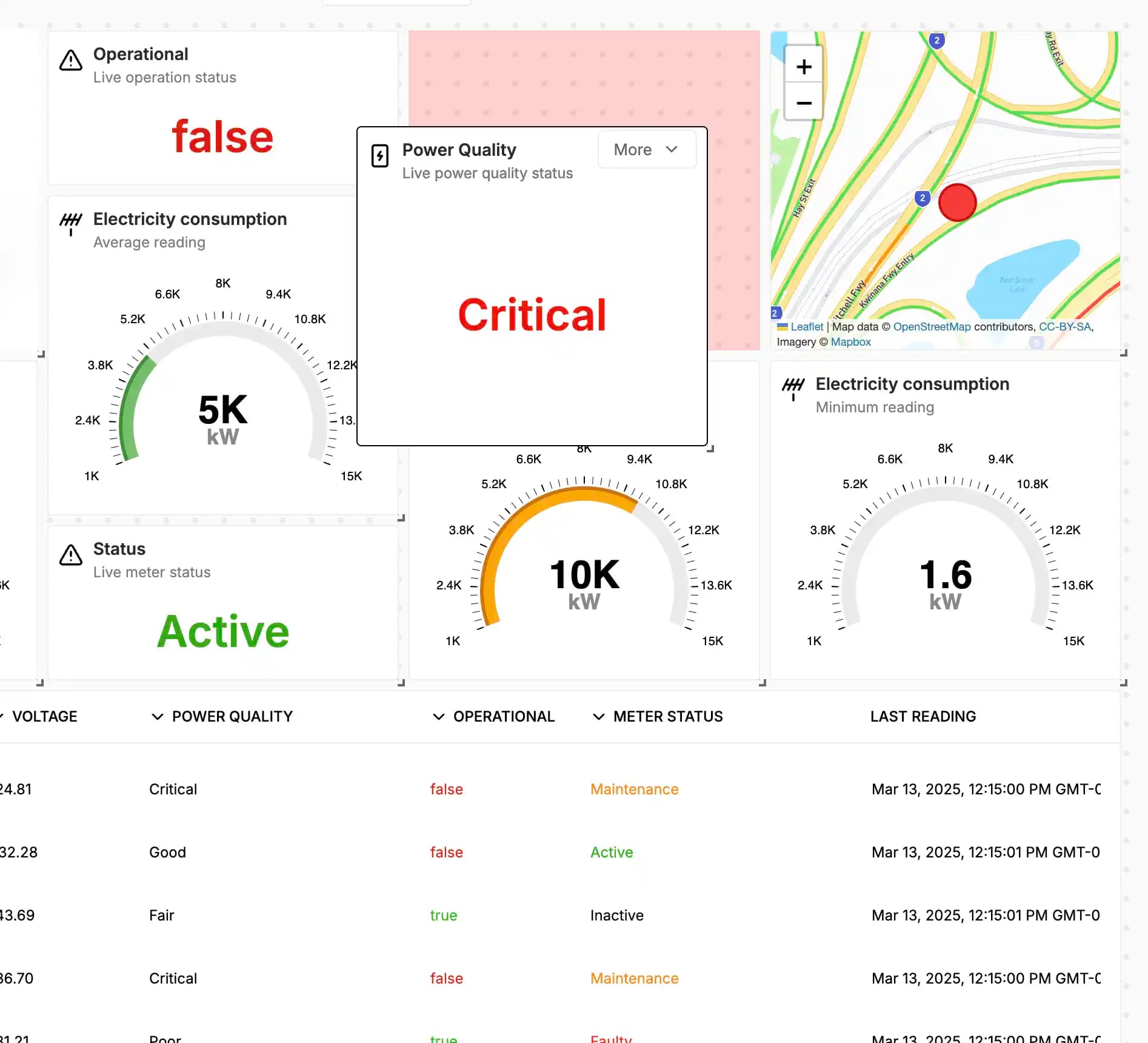Open the More dropdown in Power Quality
The width and height of the screenshot is (1148, 1043).
click(x=646, y=150)
